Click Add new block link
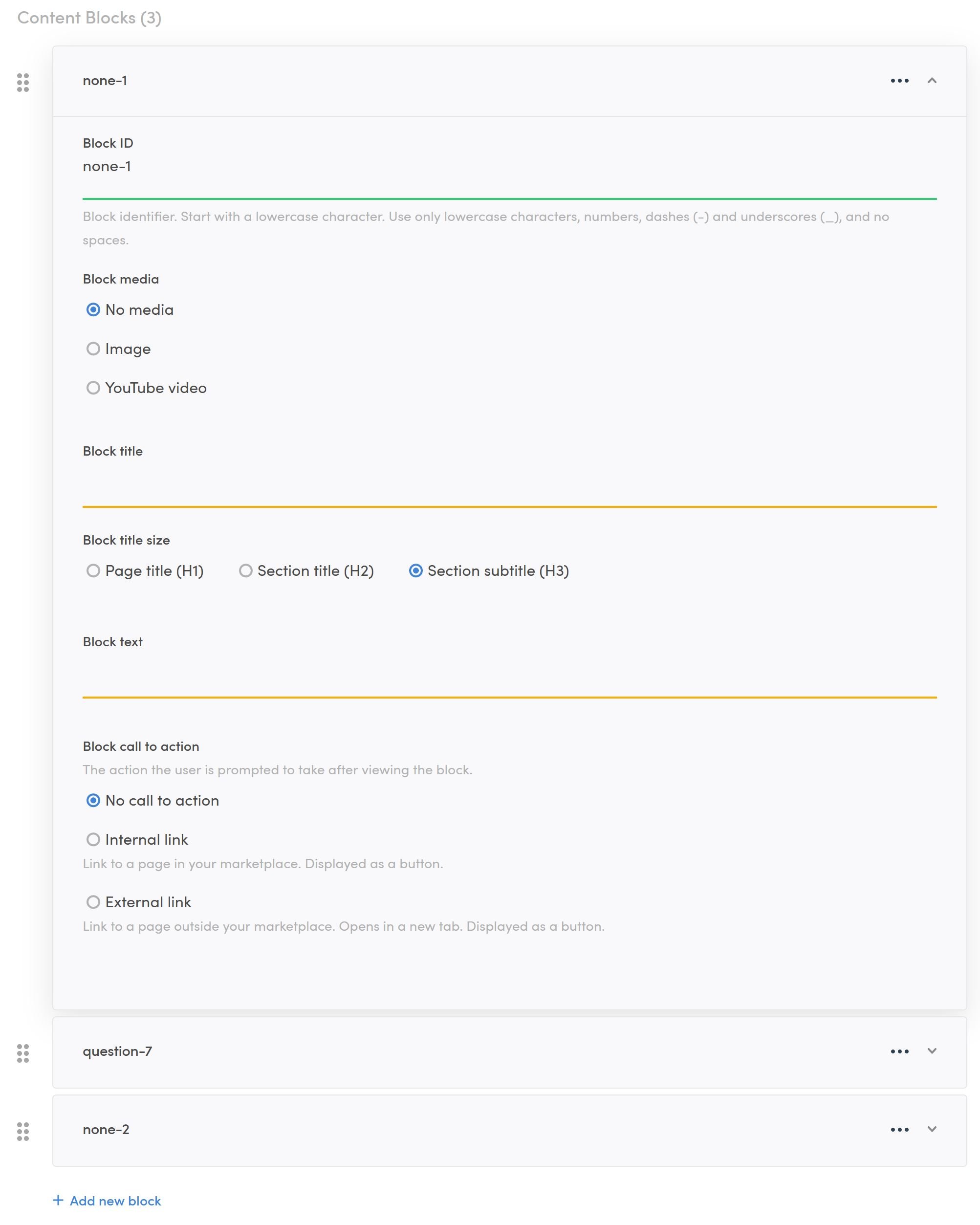The height and width of the screenshot is (1225, 980). coord(115,1201)
